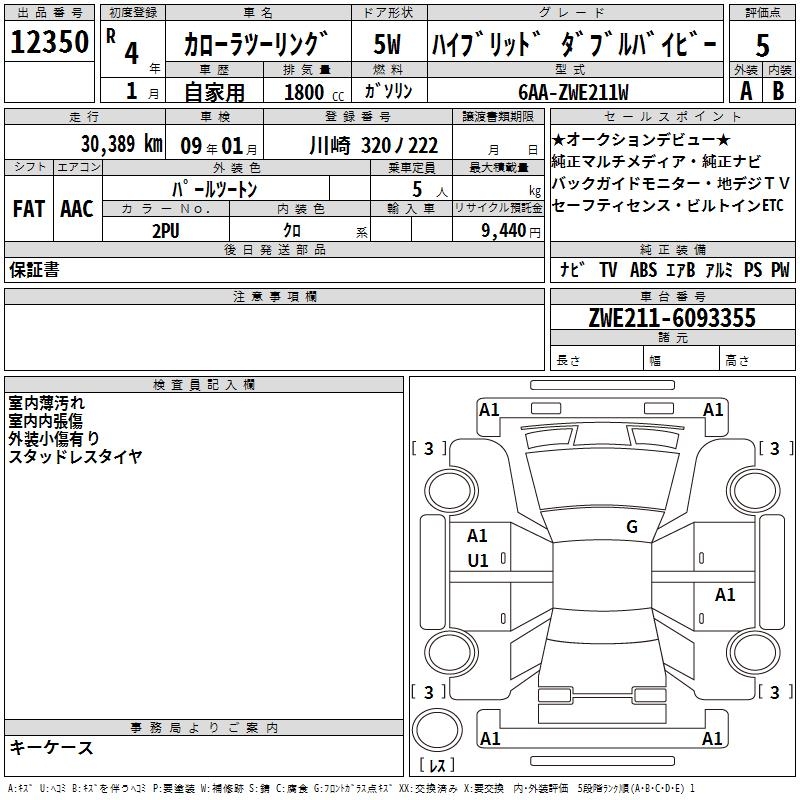Click the [レス] box below the car diagram
The height and width of the screenshot is (800, 800).
437,766
